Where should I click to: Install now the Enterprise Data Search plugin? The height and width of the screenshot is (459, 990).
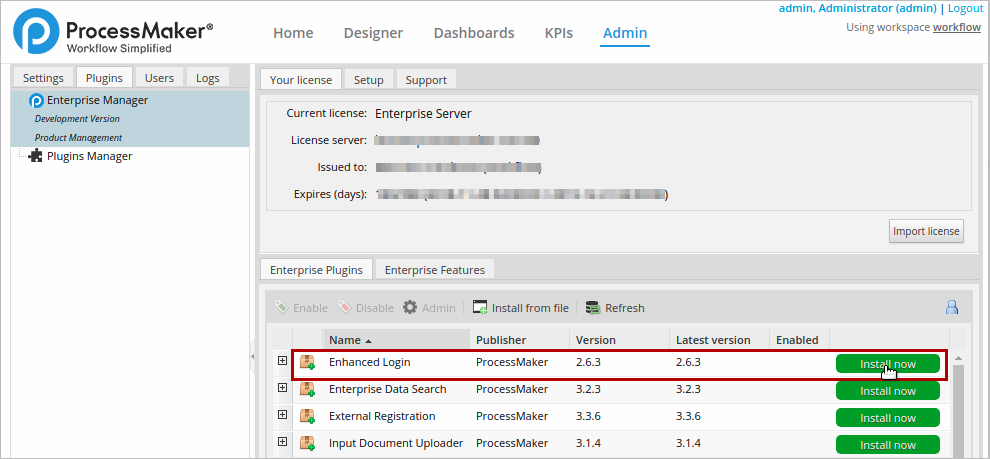pos(887,391)
